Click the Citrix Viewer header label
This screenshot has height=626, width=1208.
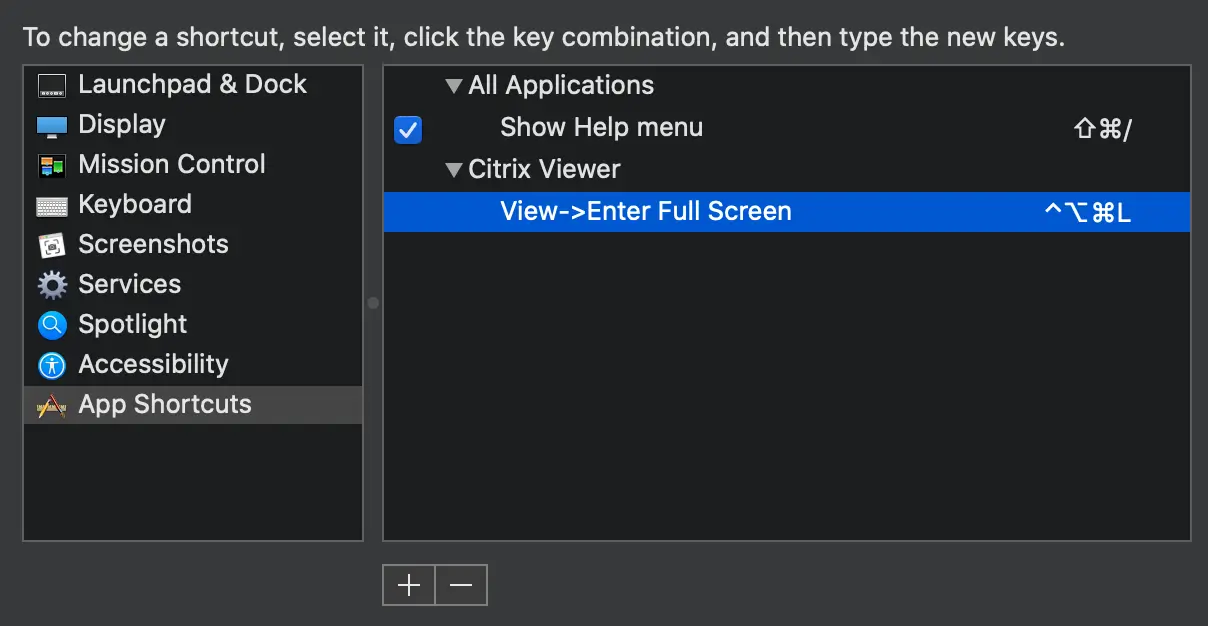[x=543, y=169]
